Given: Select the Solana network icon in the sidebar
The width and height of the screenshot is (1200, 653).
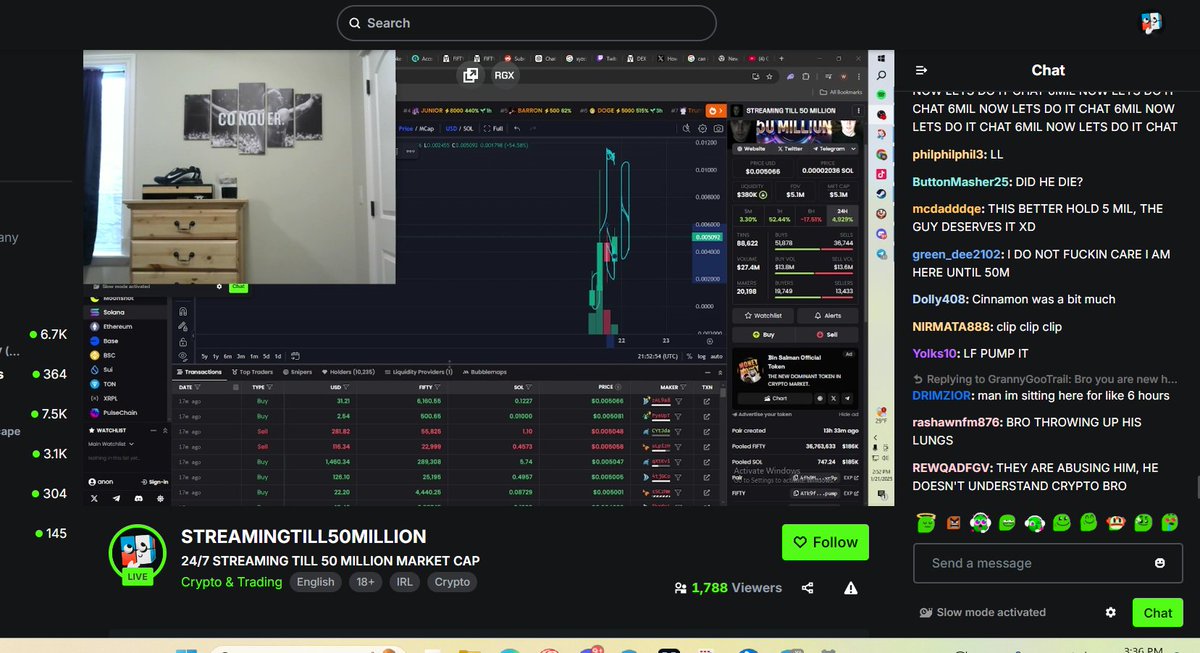Looking at the screenshot, I should [x=96, y=313].
